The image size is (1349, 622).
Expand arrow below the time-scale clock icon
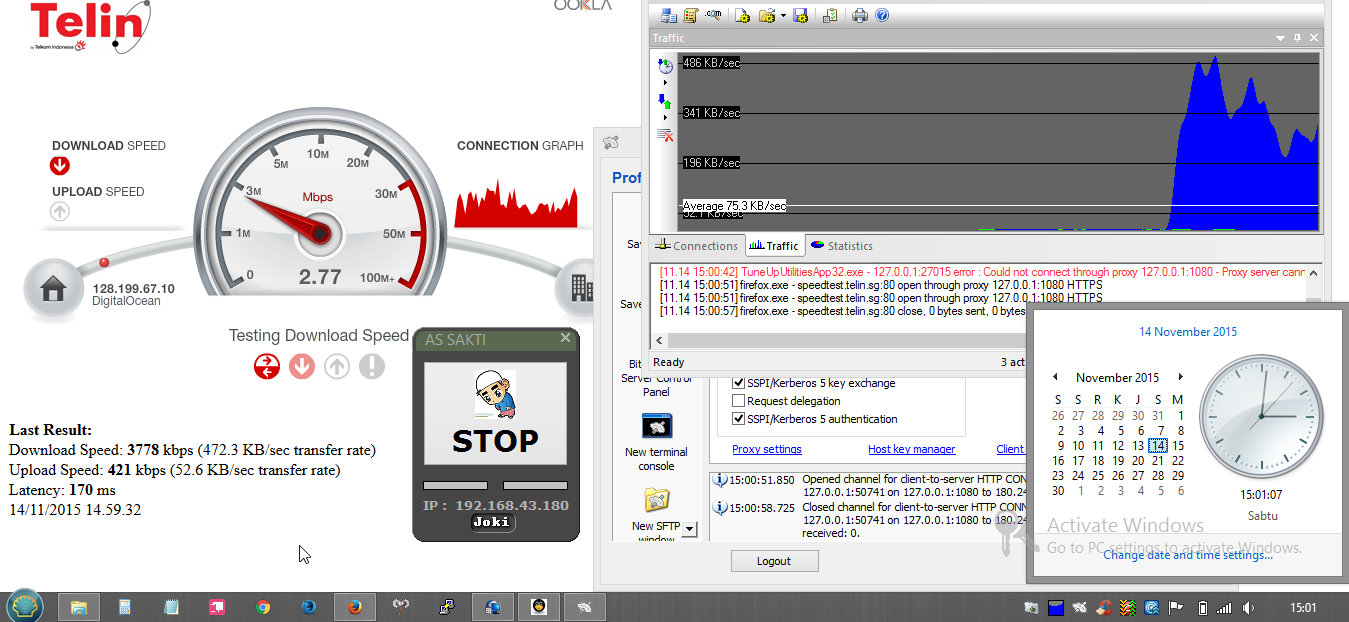point(665,82)
